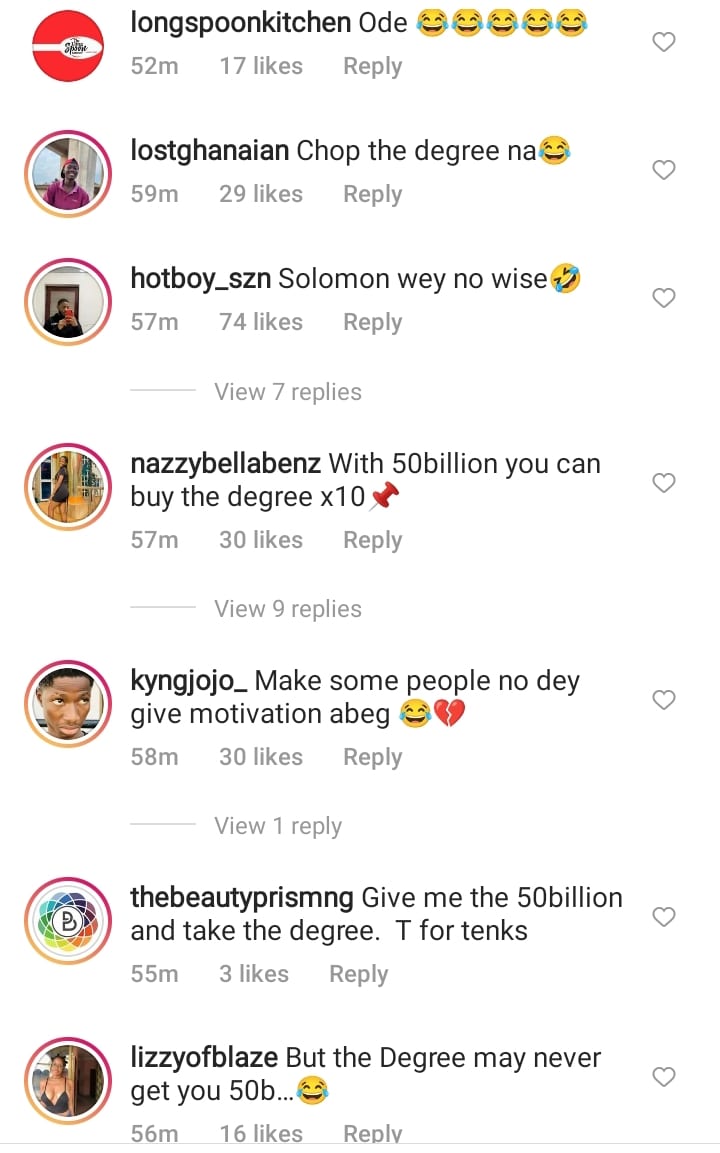Expand View 7 replies under hotboy_szn
This screenshot has width=720, height=1153.
pyautogui.click(x=288, y=392)
